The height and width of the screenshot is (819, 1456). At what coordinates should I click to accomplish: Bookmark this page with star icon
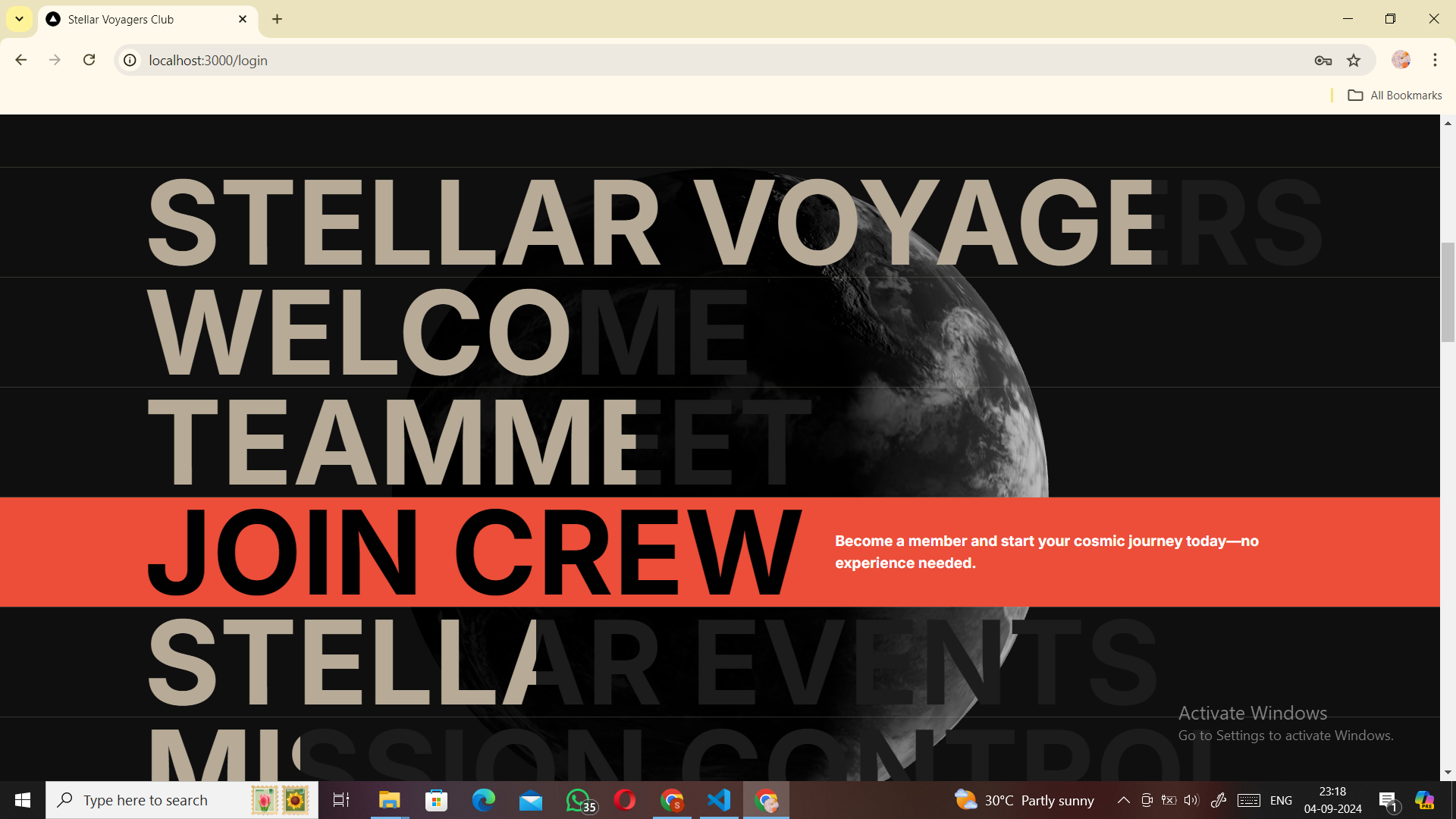[1354, 61]
